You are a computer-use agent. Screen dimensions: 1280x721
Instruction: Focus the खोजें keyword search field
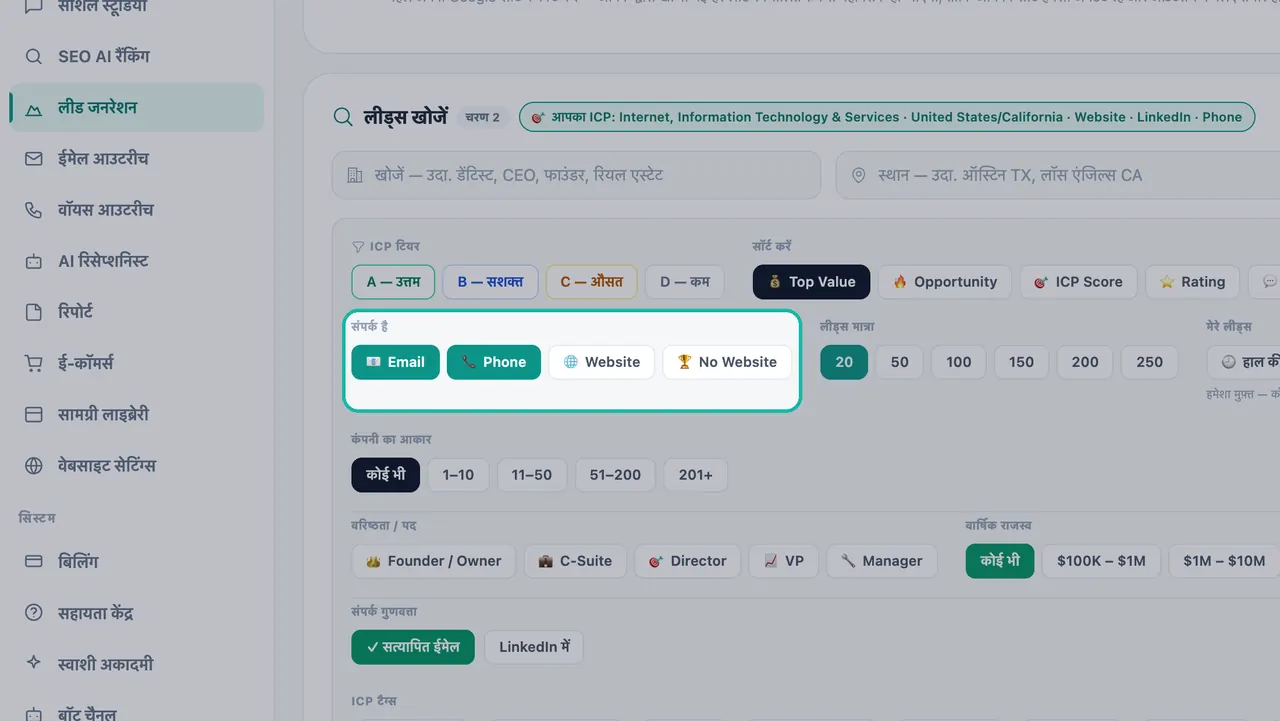click(576, 175)
